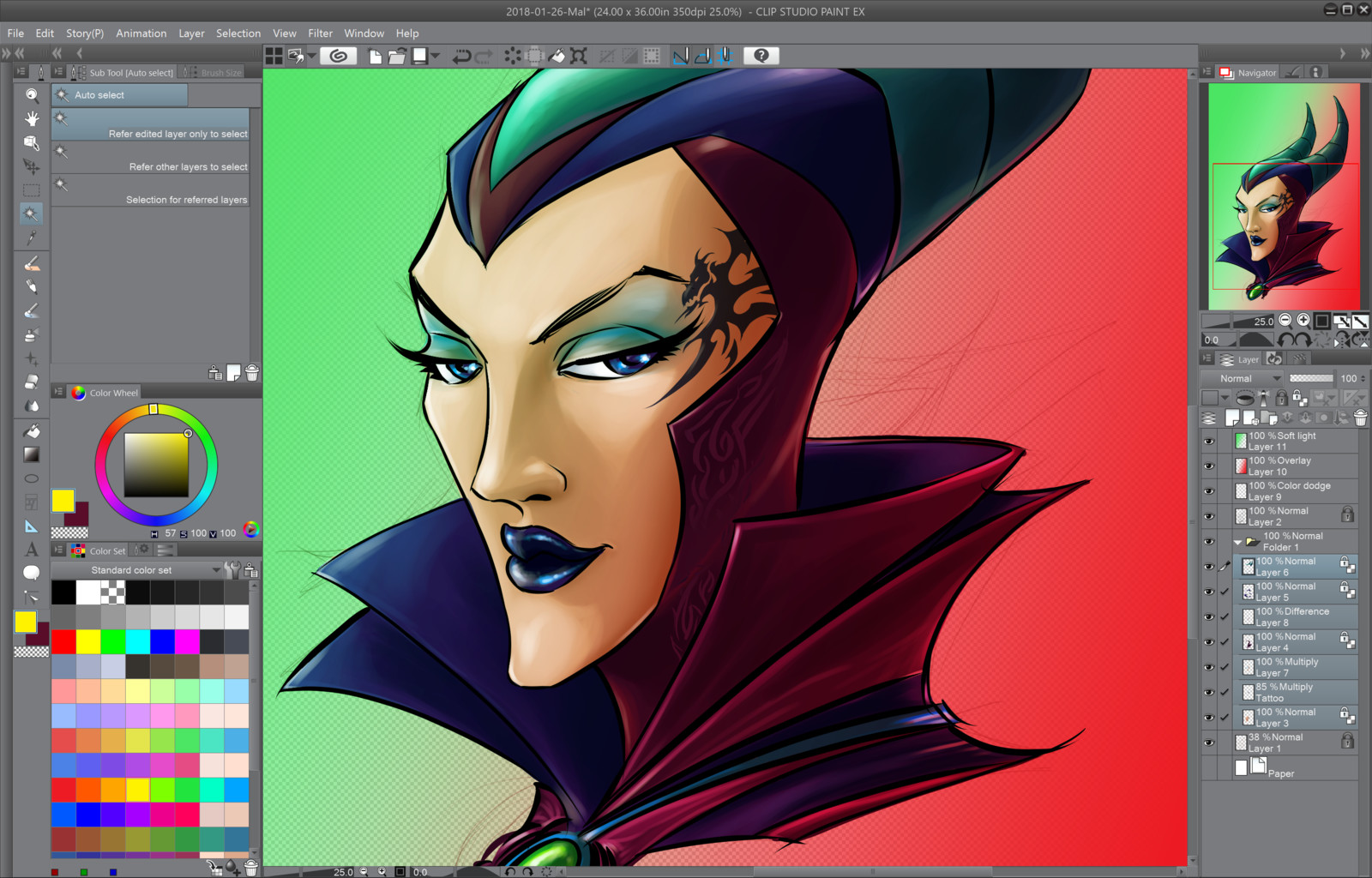Select Layer 8 Difference layer row
The height and width of the screenshot is (878, 1372).
(1297, 617)
